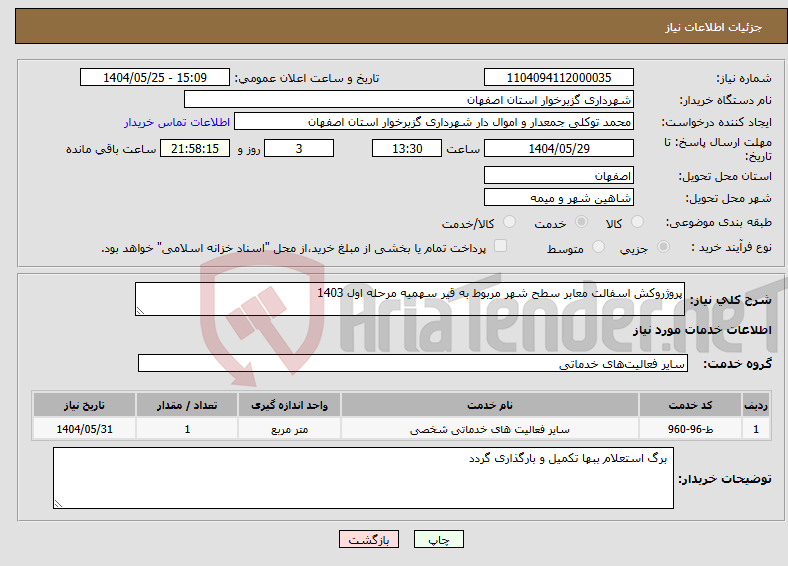
Task: Toggle the Islamic treasury payment checkbox
Action: pos(500,246)
